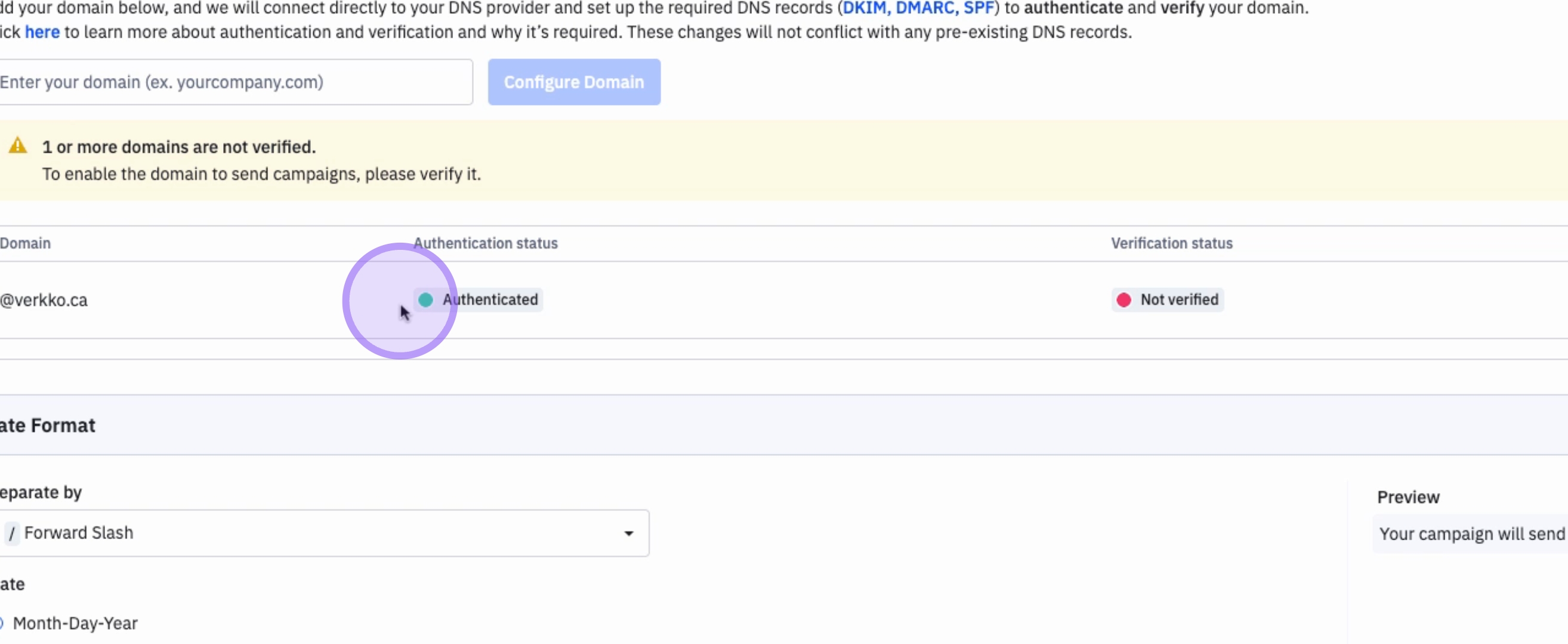Open the SPF link

pyautogui.click(x=977, y=8)
